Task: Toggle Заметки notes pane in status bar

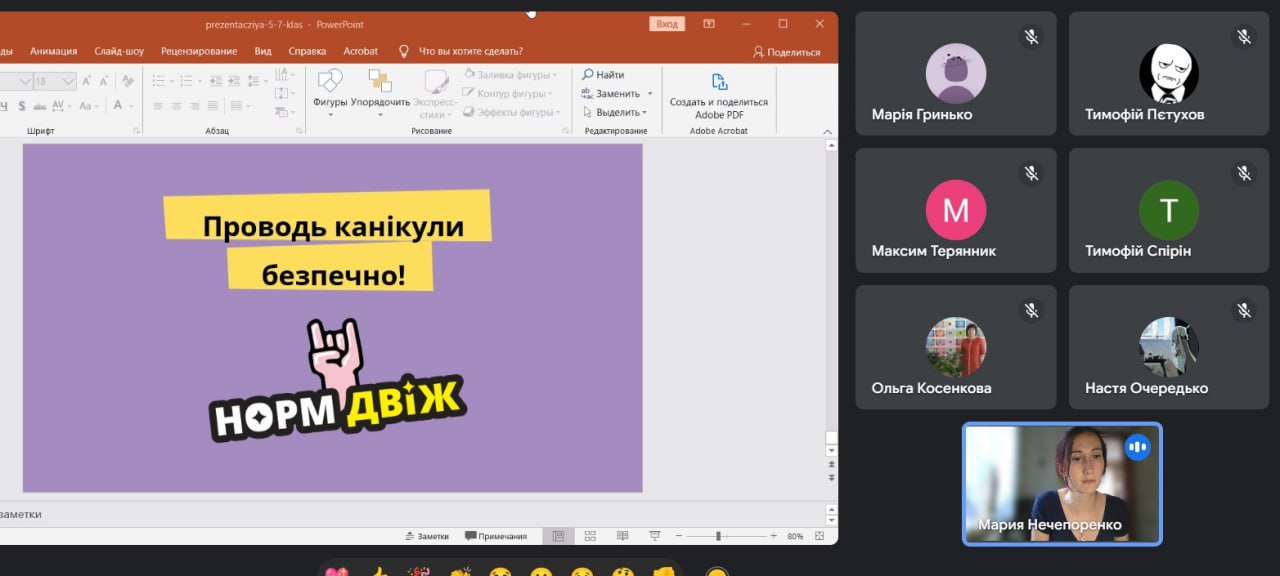Action: pyautogui.click(x=426, y=536)
